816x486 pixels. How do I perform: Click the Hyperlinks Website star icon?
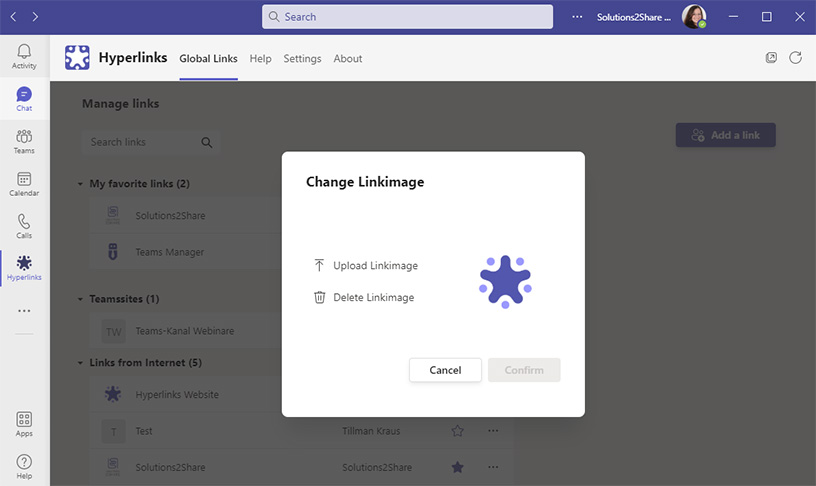point(113,394)
